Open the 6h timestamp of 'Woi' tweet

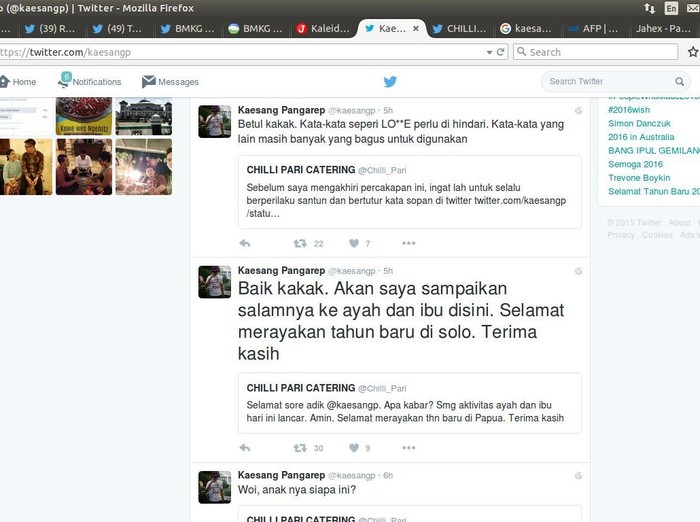click(x=388, y=476)
